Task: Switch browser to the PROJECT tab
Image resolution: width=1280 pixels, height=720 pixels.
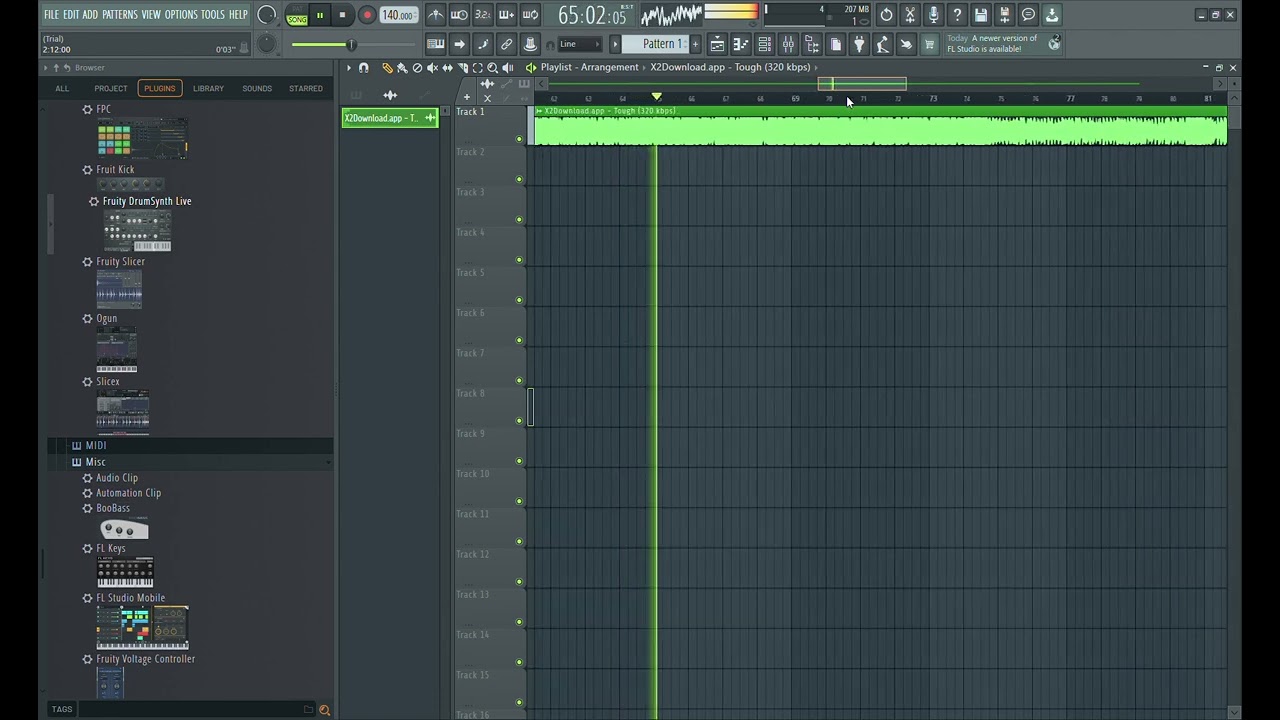Action: click(111, 88)
